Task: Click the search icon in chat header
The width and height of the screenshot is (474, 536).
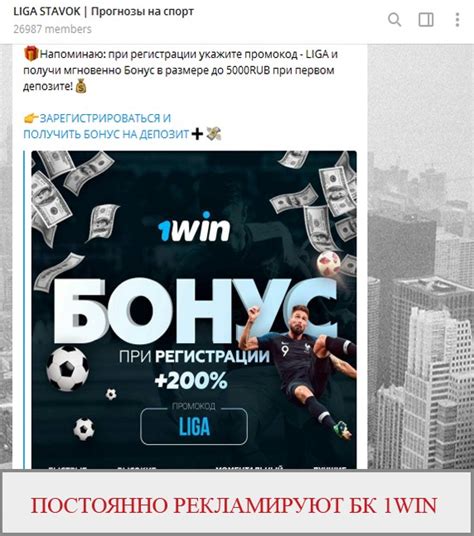Action: [394, 19]
